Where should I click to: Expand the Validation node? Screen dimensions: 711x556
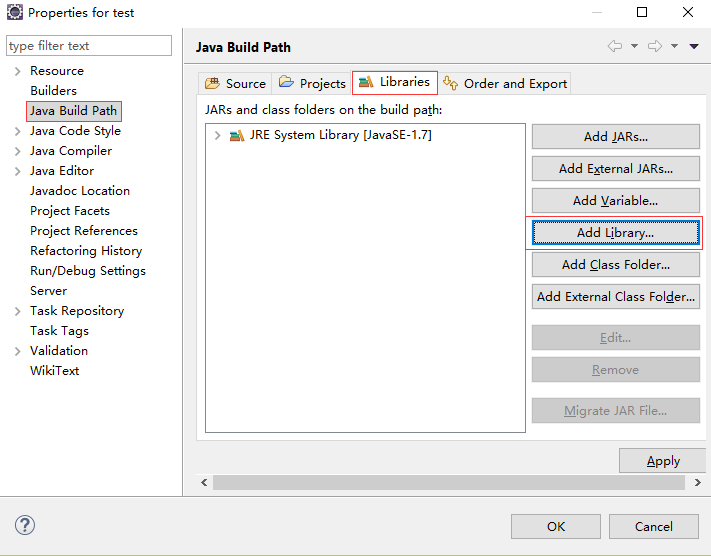tap(18, 351)
